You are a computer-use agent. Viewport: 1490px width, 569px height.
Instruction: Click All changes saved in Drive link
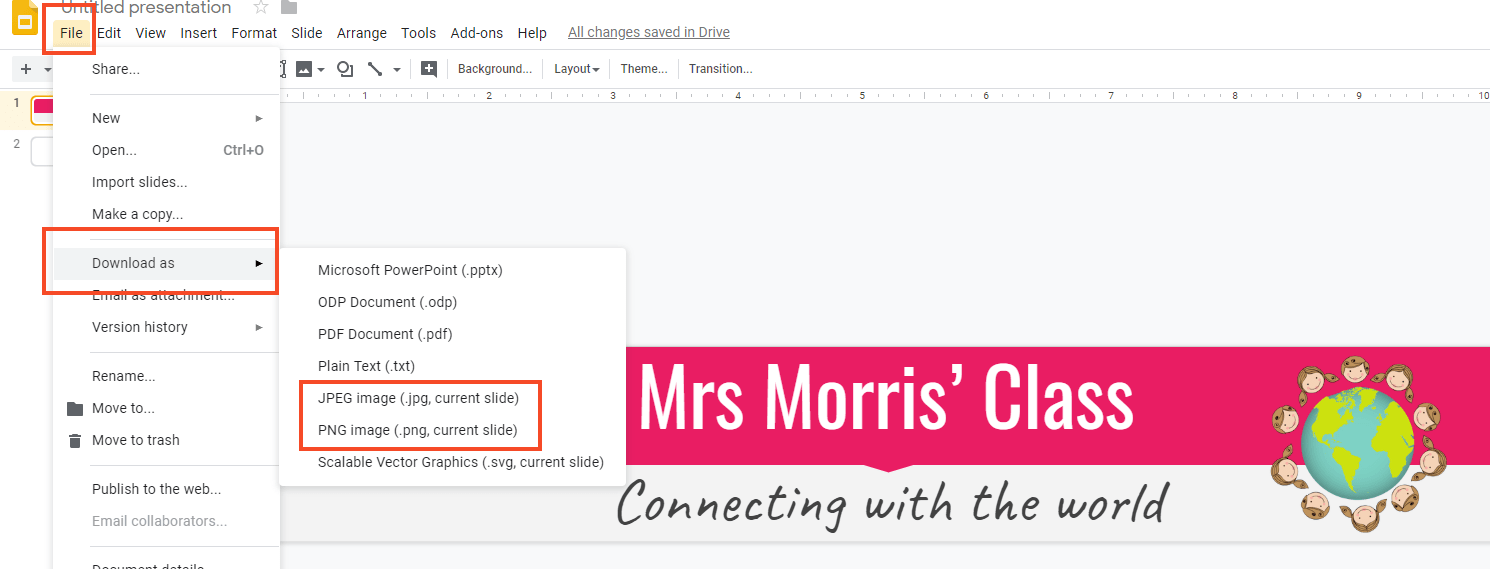coord(648,32)
